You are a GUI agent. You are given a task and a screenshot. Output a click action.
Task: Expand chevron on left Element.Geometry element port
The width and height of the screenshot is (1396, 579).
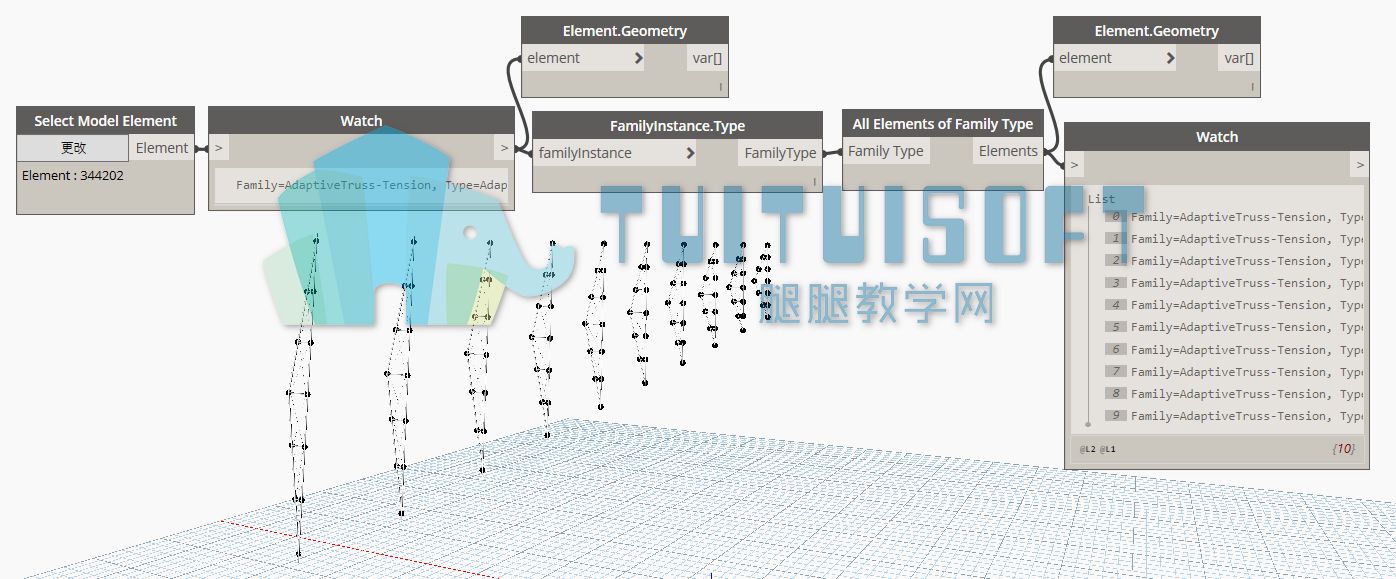(639, 58)
